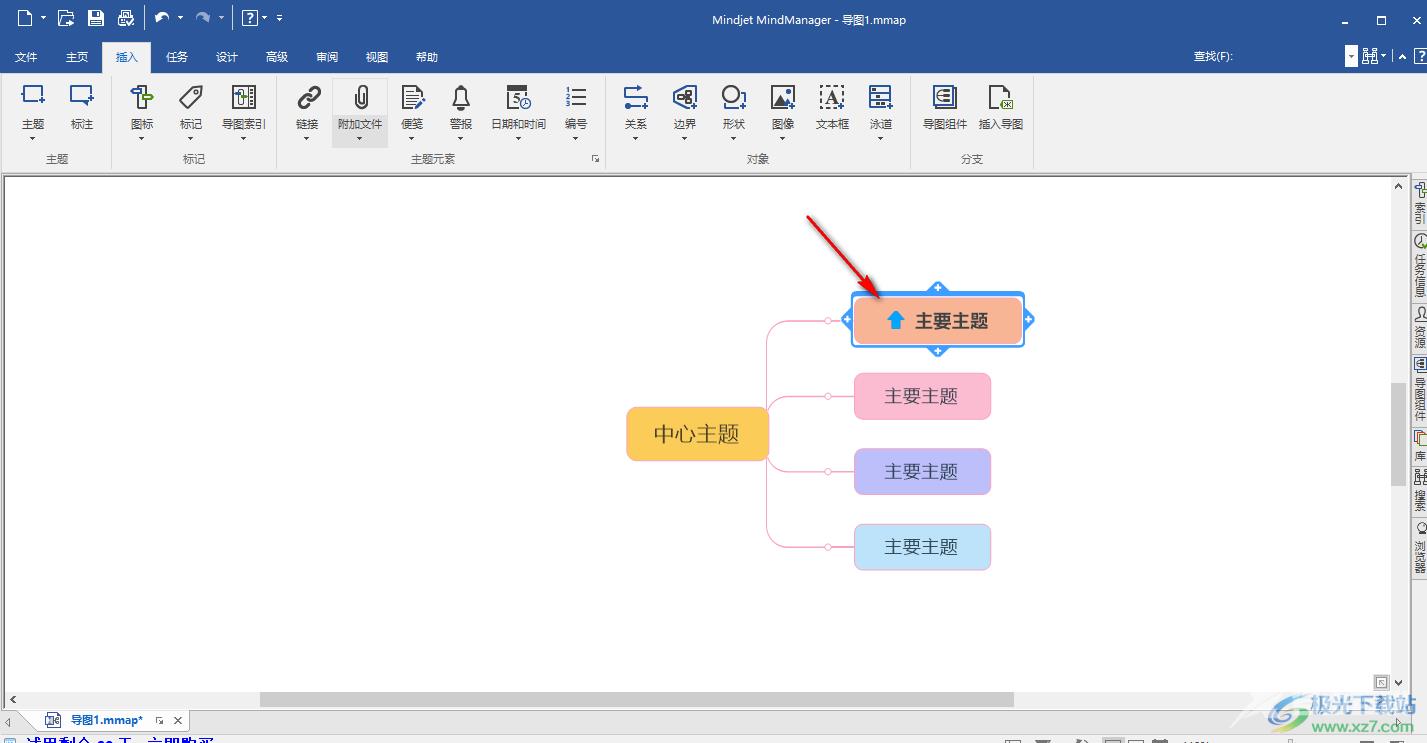
Task: Add a subtopic with the right plus handle
Action: [x=1028, y=320]
